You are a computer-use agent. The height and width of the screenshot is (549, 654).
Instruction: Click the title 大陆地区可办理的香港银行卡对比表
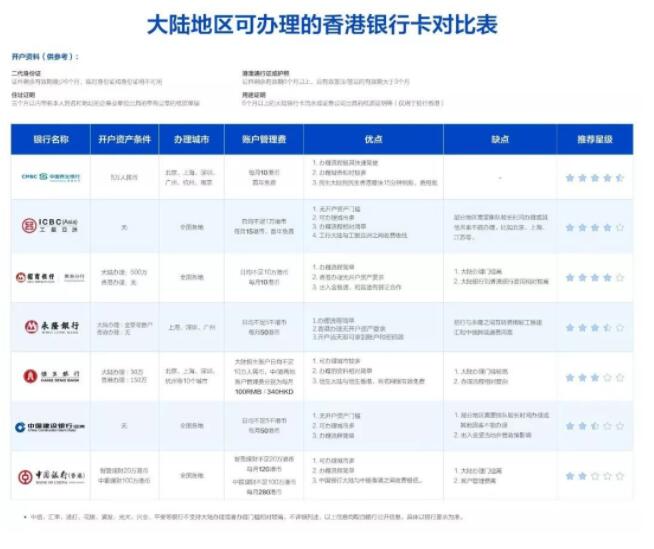click(322, 24)
